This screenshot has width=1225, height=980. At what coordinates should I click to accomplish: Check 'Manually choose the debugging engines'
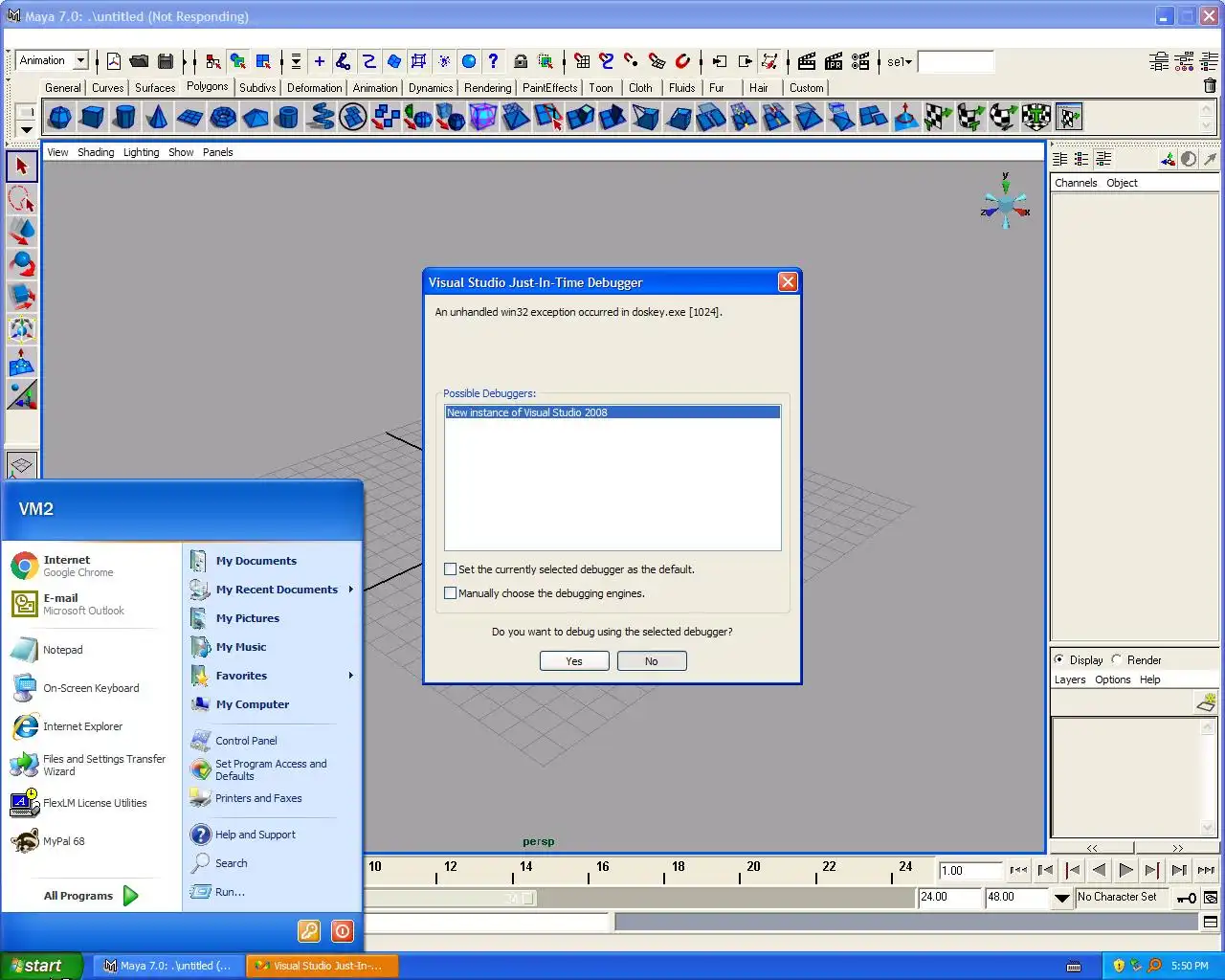[450, 593]
